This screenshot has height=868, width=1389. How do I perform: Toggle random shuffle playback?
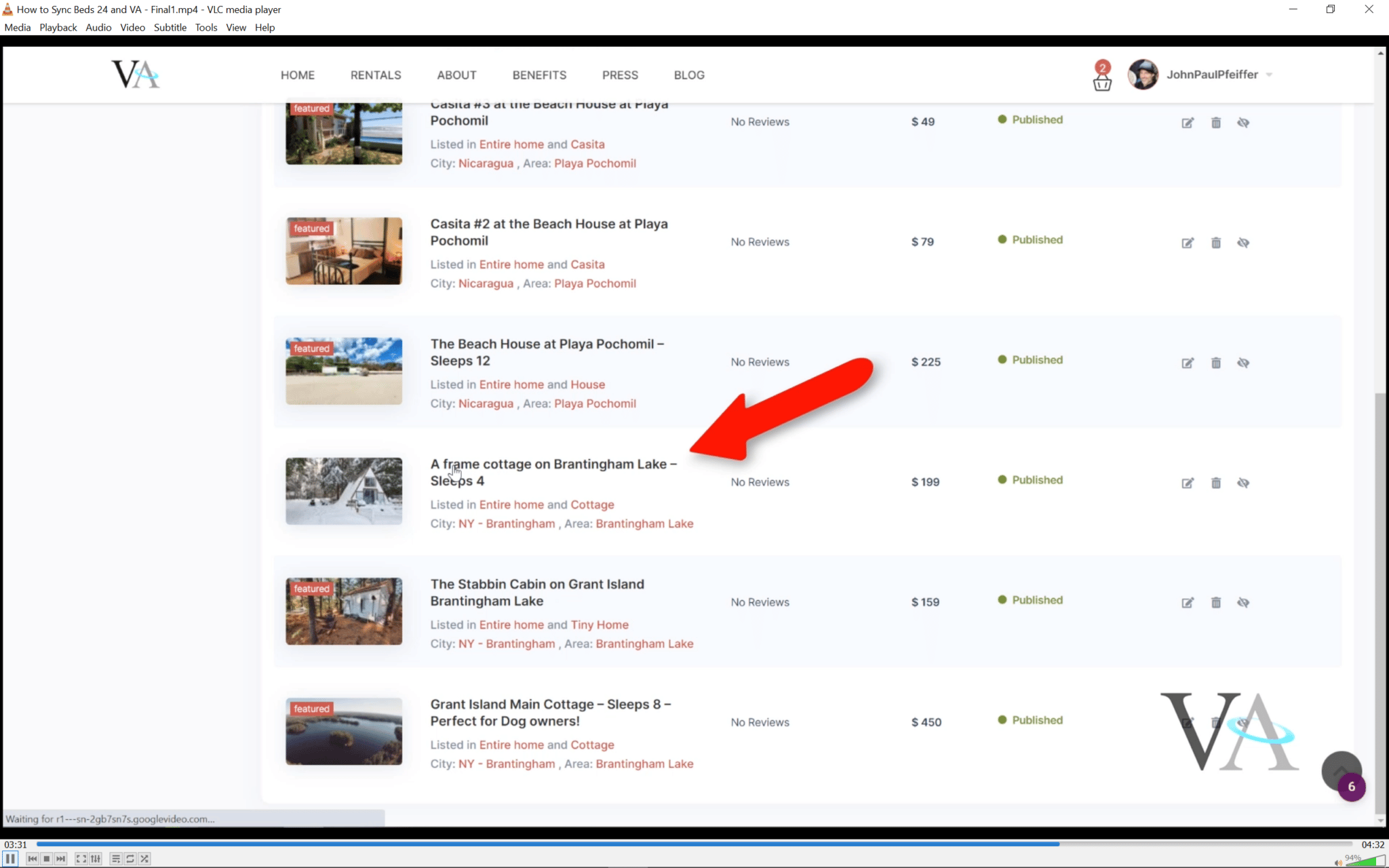[x=144, y=859]
